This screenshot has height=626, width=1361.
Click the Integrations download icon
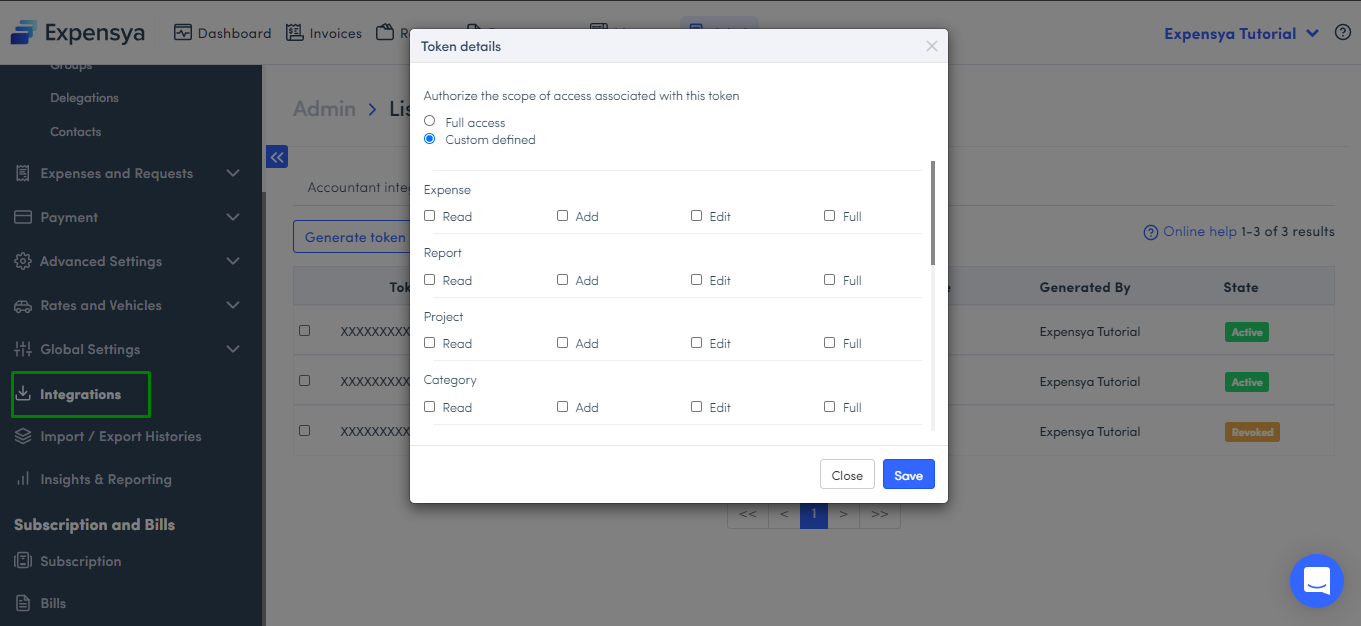coord(23,394)
